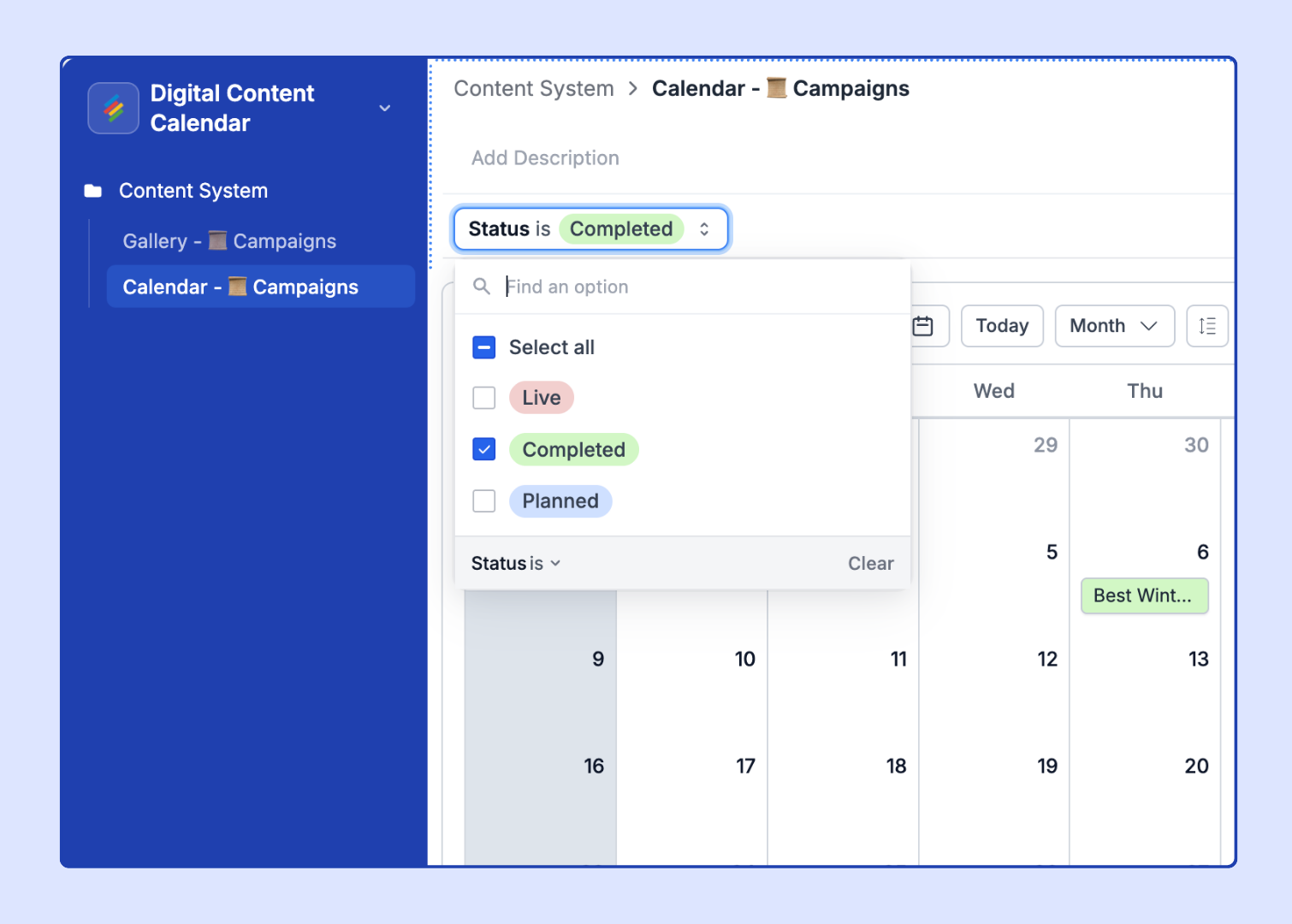This screenshot has width=1292, height=924.
Task: Click the Digital Content Calendar app logo
Action: (114, 109)
